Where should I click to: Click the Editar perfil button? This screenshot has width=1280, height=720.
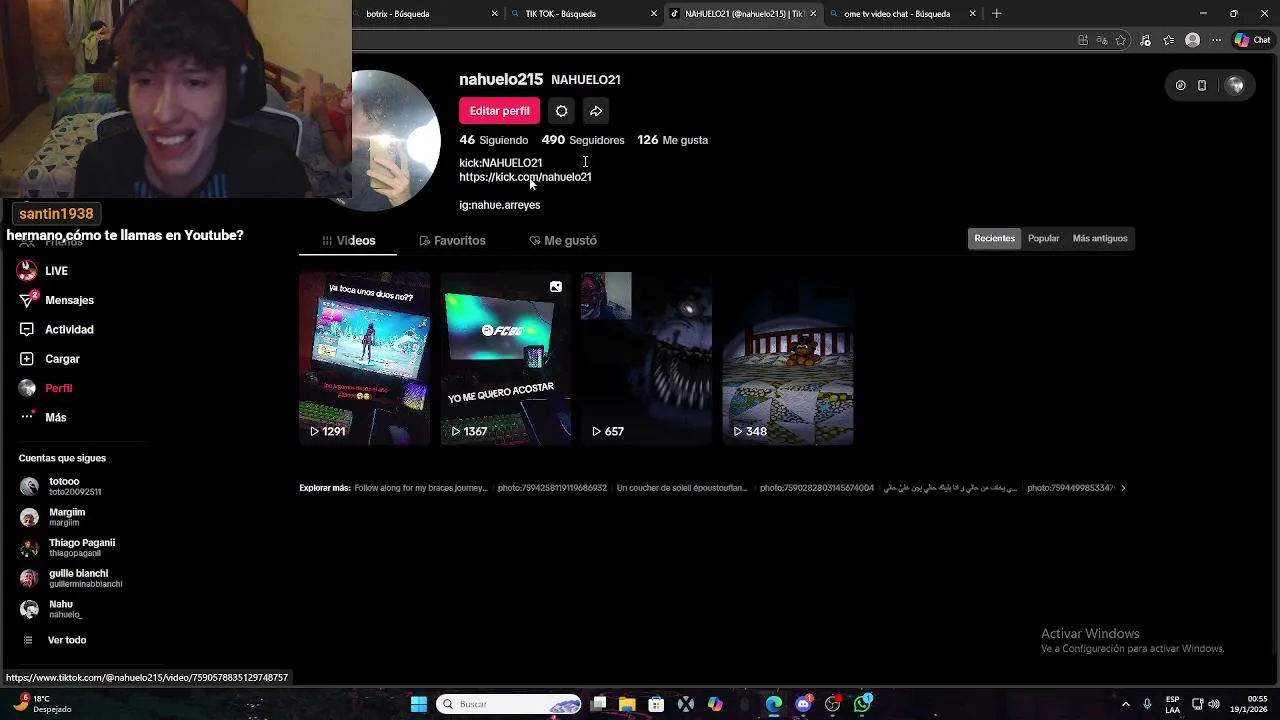pos(499,111)
